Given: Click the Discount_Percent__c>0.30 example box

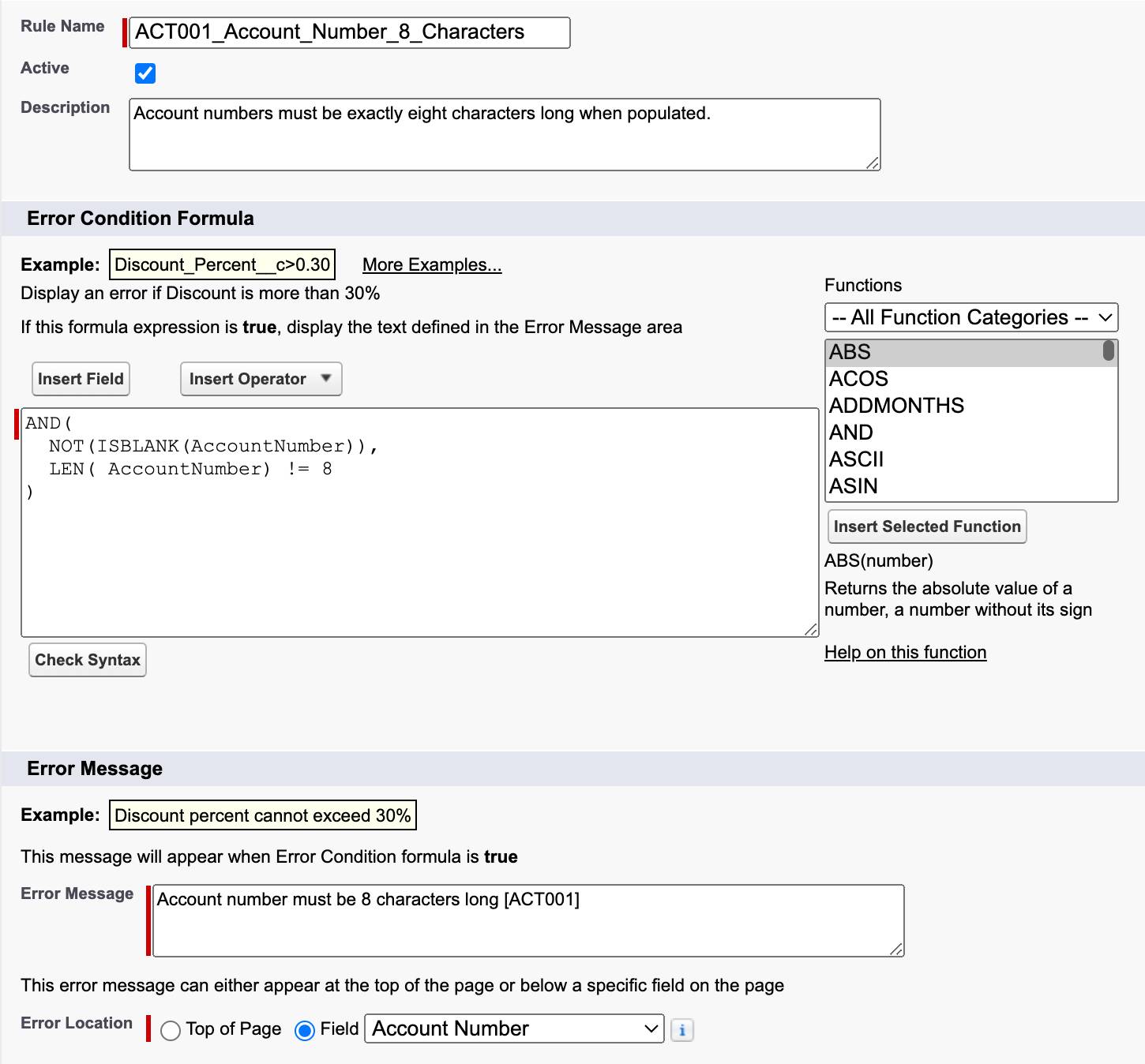Looking at the screenshot, I should [x=222, y=264].
